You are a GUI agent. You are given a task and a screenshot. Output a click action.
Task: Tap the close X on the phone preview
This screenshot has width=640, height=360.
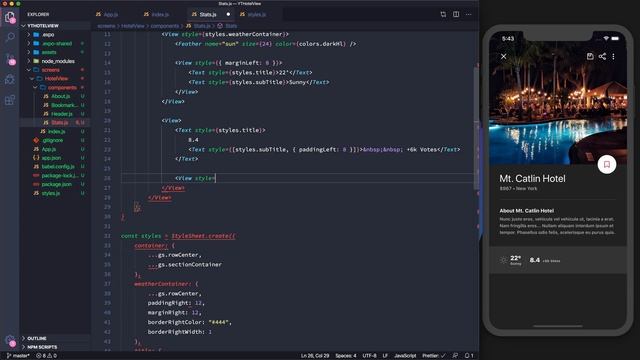click(504, 56)
